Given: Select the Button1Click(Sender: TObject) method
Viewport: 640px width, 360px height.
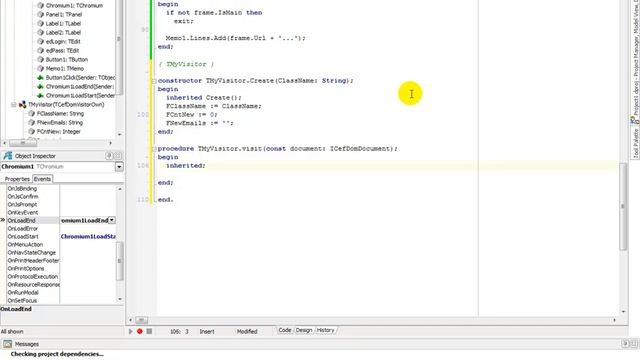Looking at the screenshot, I should (x=80, y=78).
